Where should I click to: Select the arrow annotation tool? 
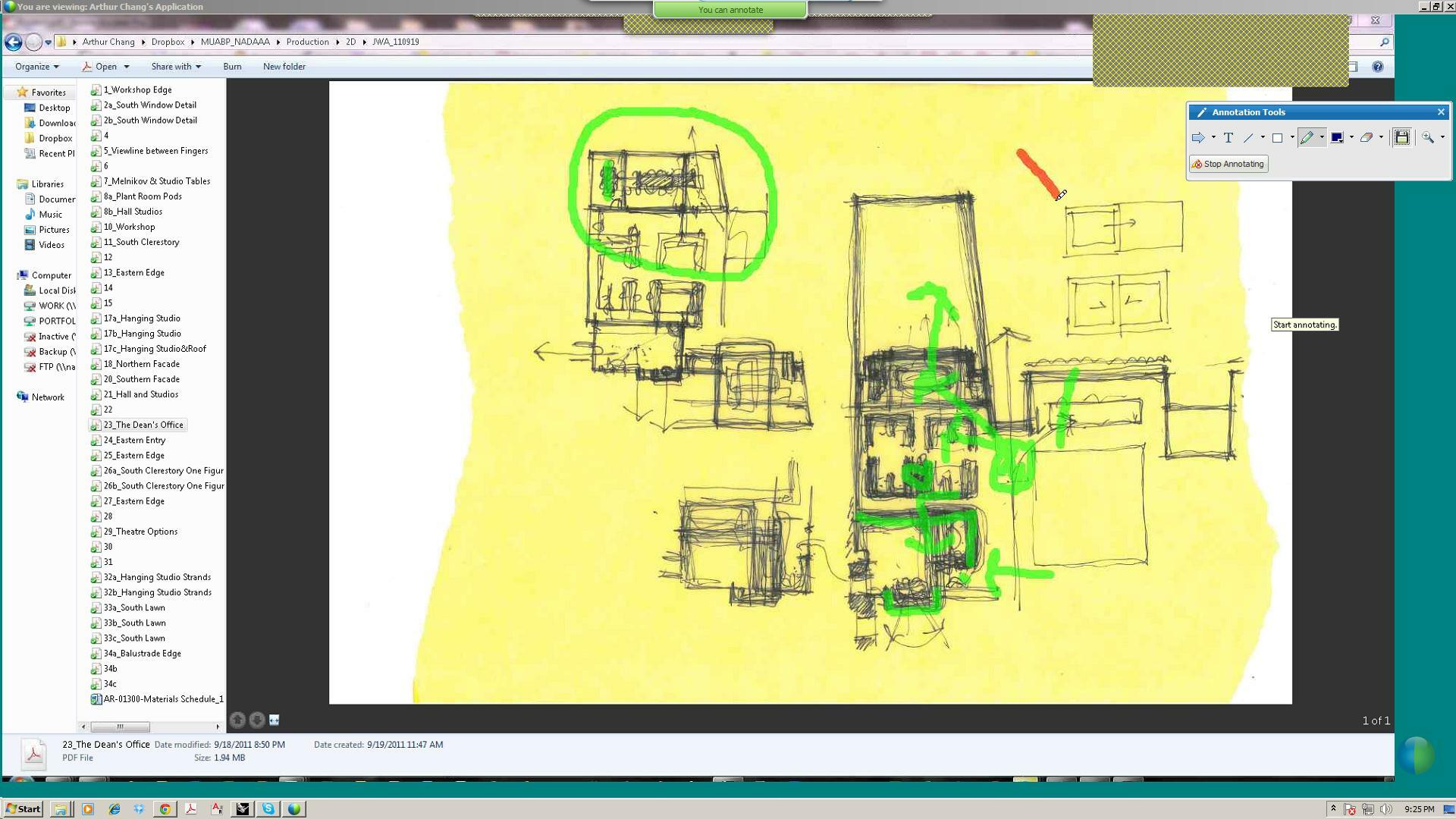click(x=1198, y=138)
